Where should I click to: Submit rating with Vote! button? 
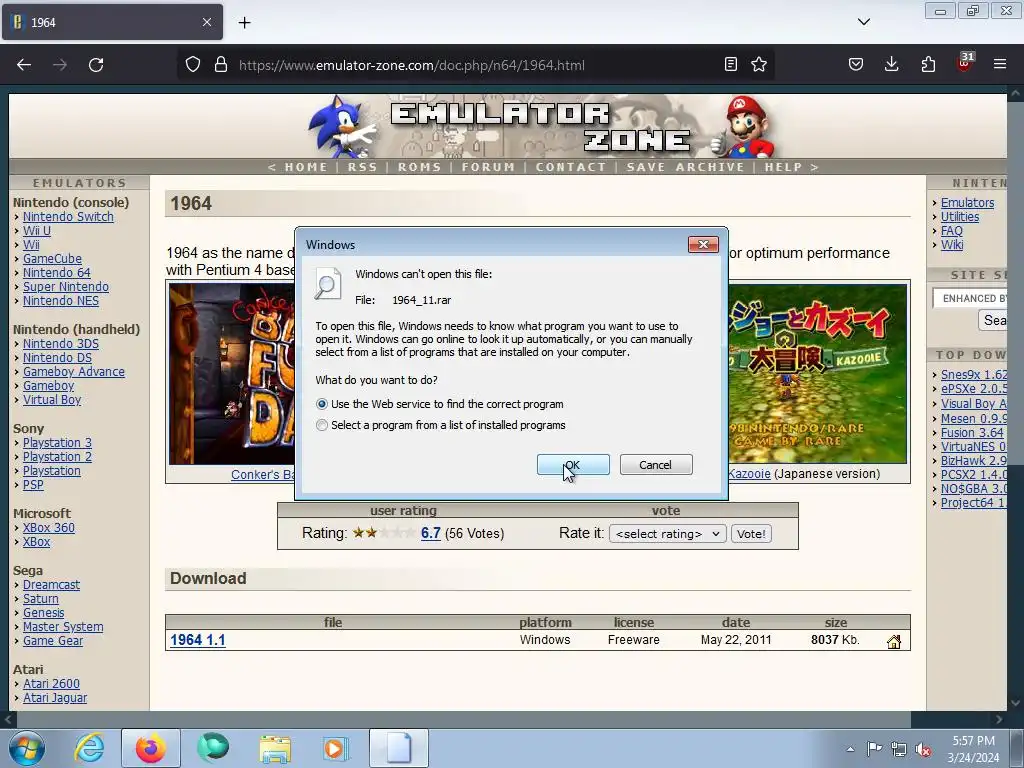[751, 534]
